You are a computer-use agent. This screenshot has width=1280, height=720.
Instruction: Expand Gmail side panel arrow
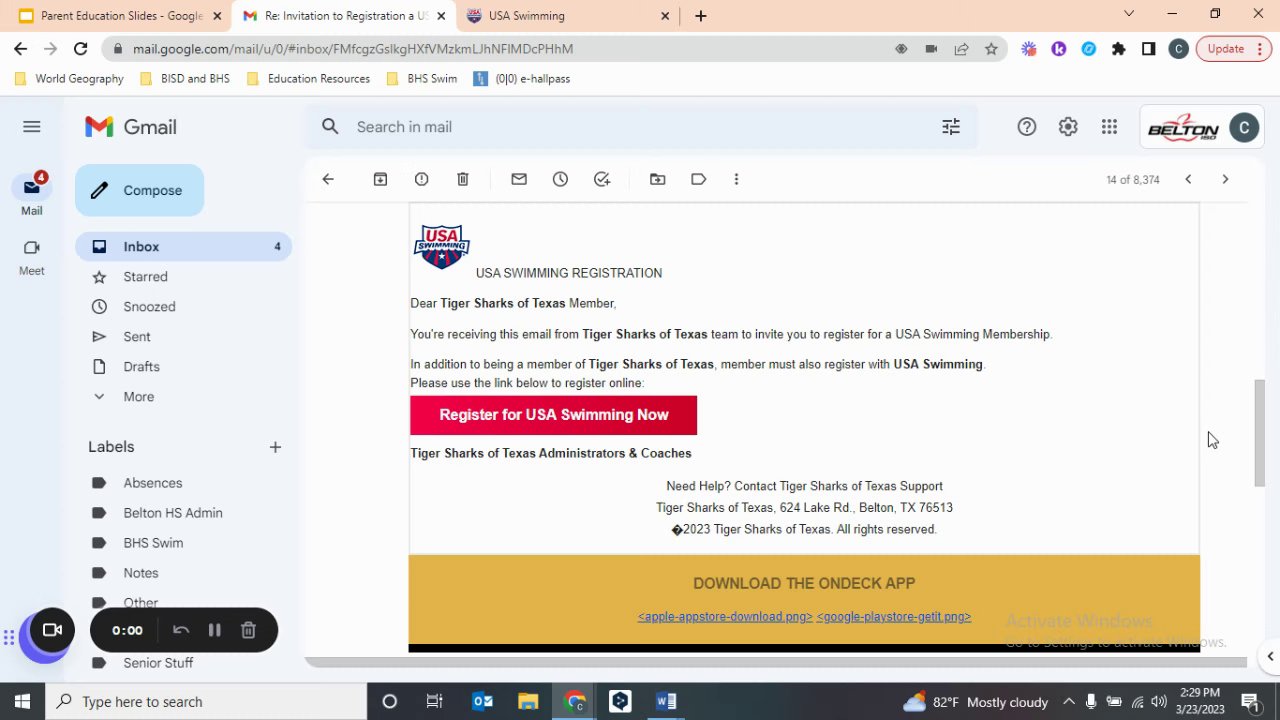tap(1270, 656)
